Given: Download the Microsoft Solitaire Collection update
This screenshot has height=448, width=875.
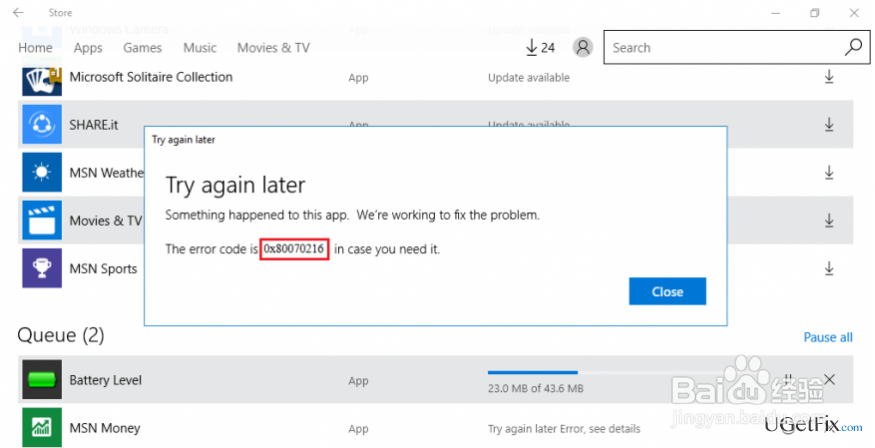Looking at the screenshot, I should click(829, 77).
